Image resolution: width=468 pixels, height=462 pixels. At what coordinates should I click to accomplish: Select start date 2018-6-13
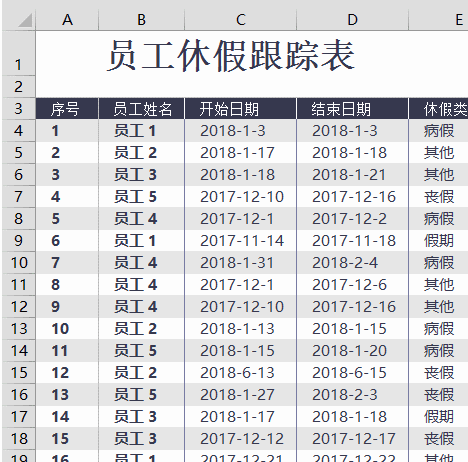[x=240, y=373]
